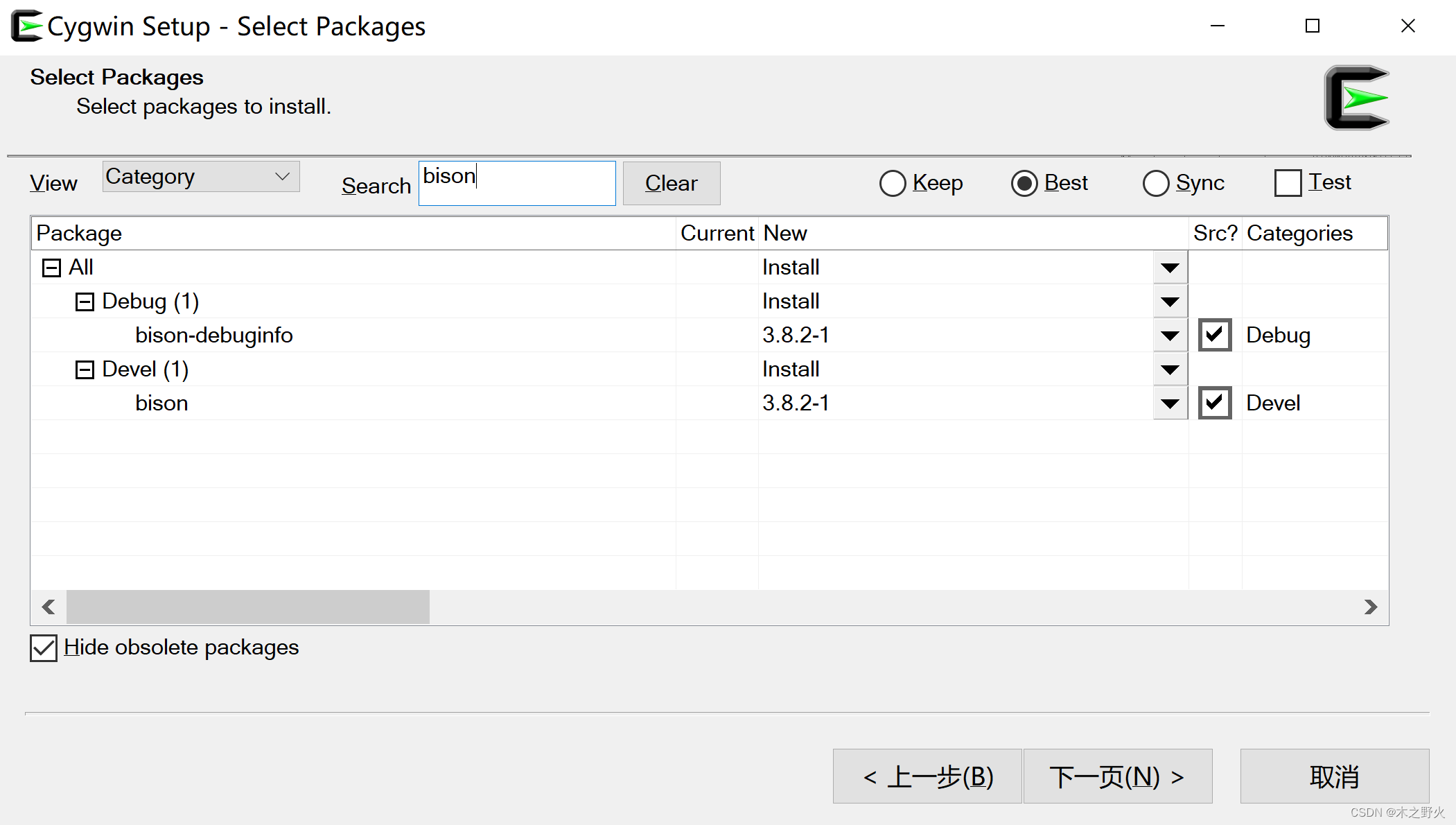Click the Clear search button

point(672,184)
